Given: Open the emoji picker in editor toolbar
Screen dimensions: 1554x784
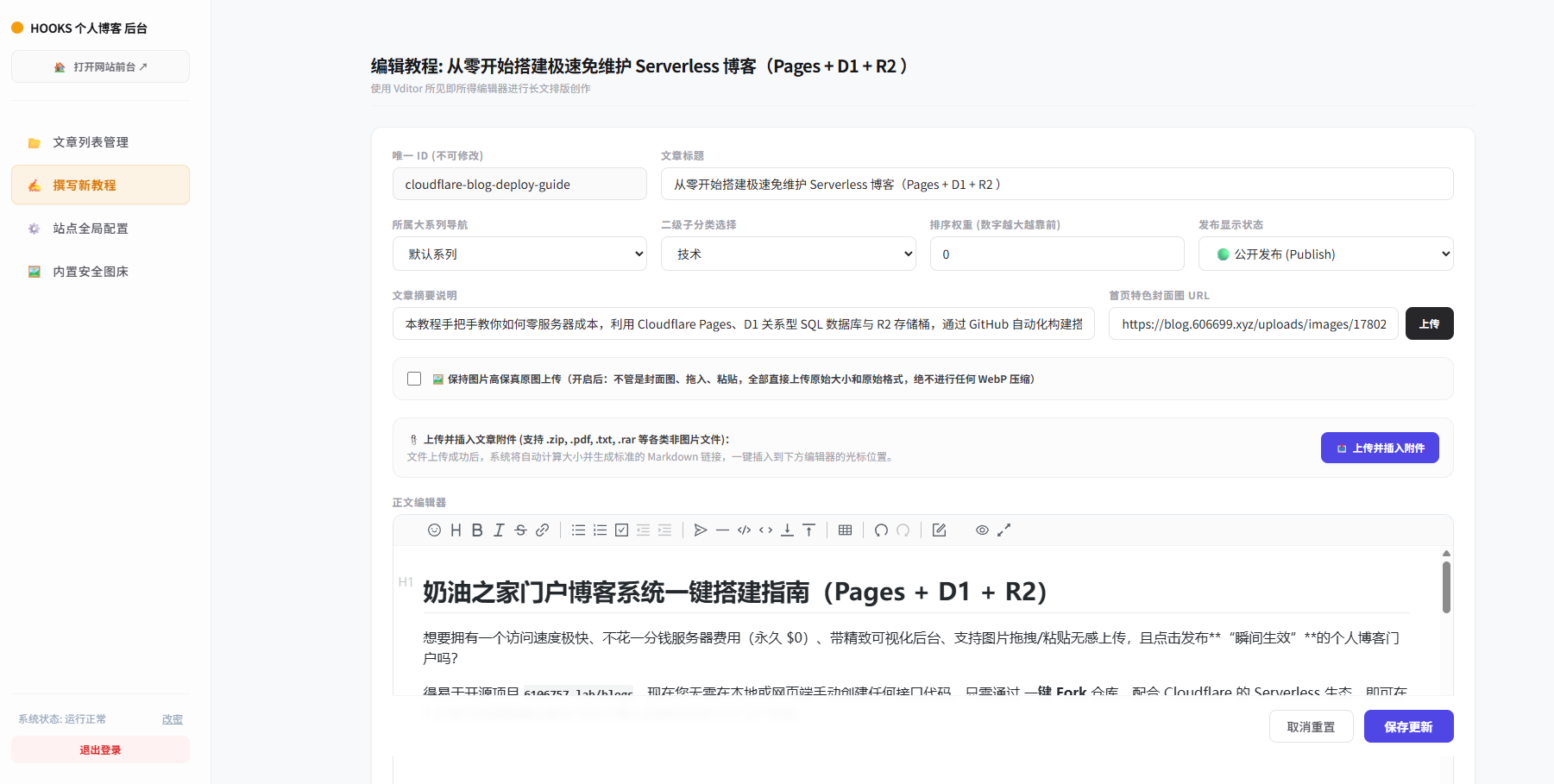Looking at the screenshot, I should [434, 530].
